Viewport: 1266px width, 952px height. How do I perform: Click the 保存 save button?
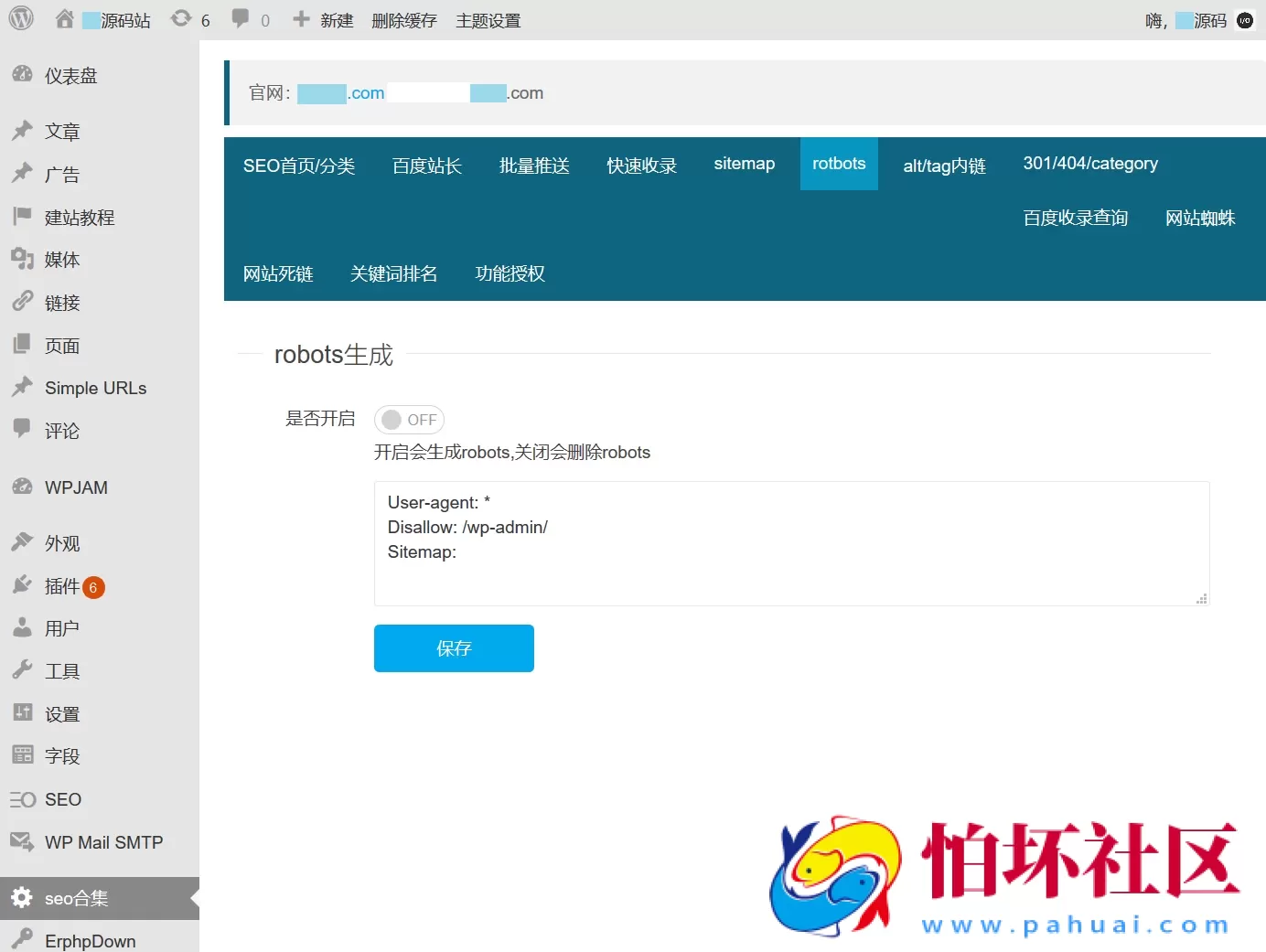point(454,648)
